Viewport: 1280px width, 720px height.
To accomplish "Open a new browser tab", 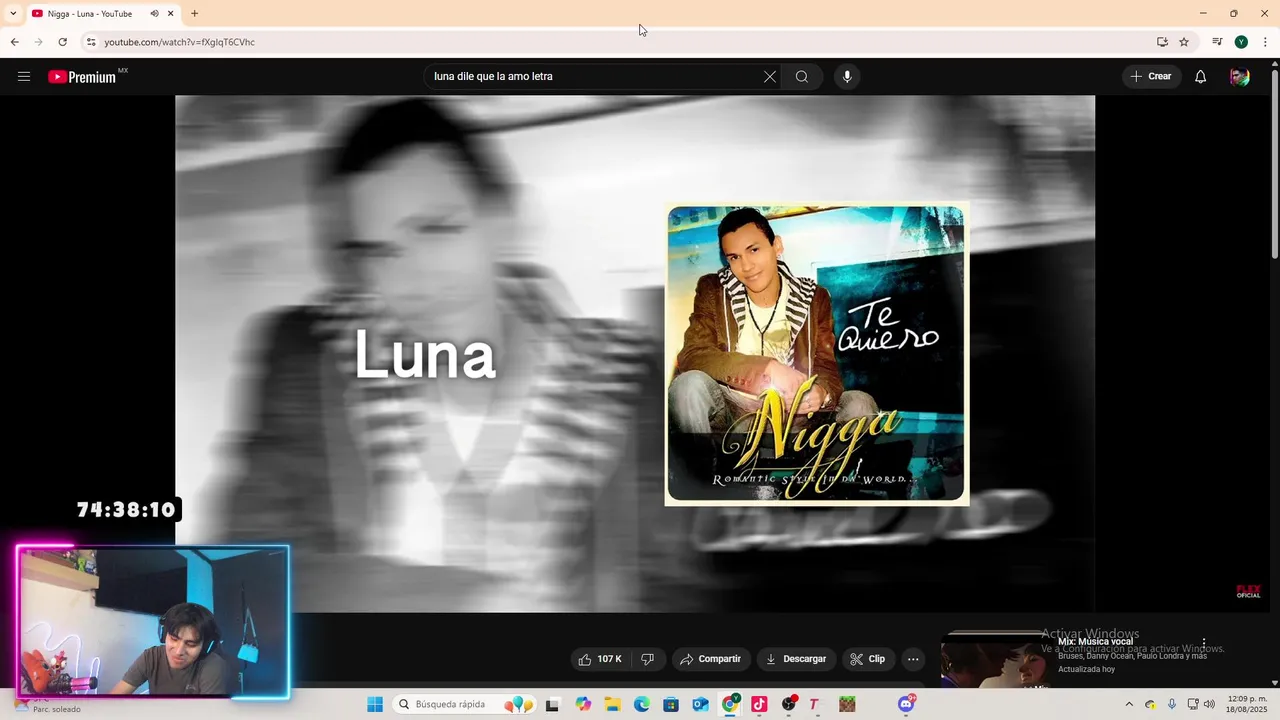I will click(x=194, y=13).
